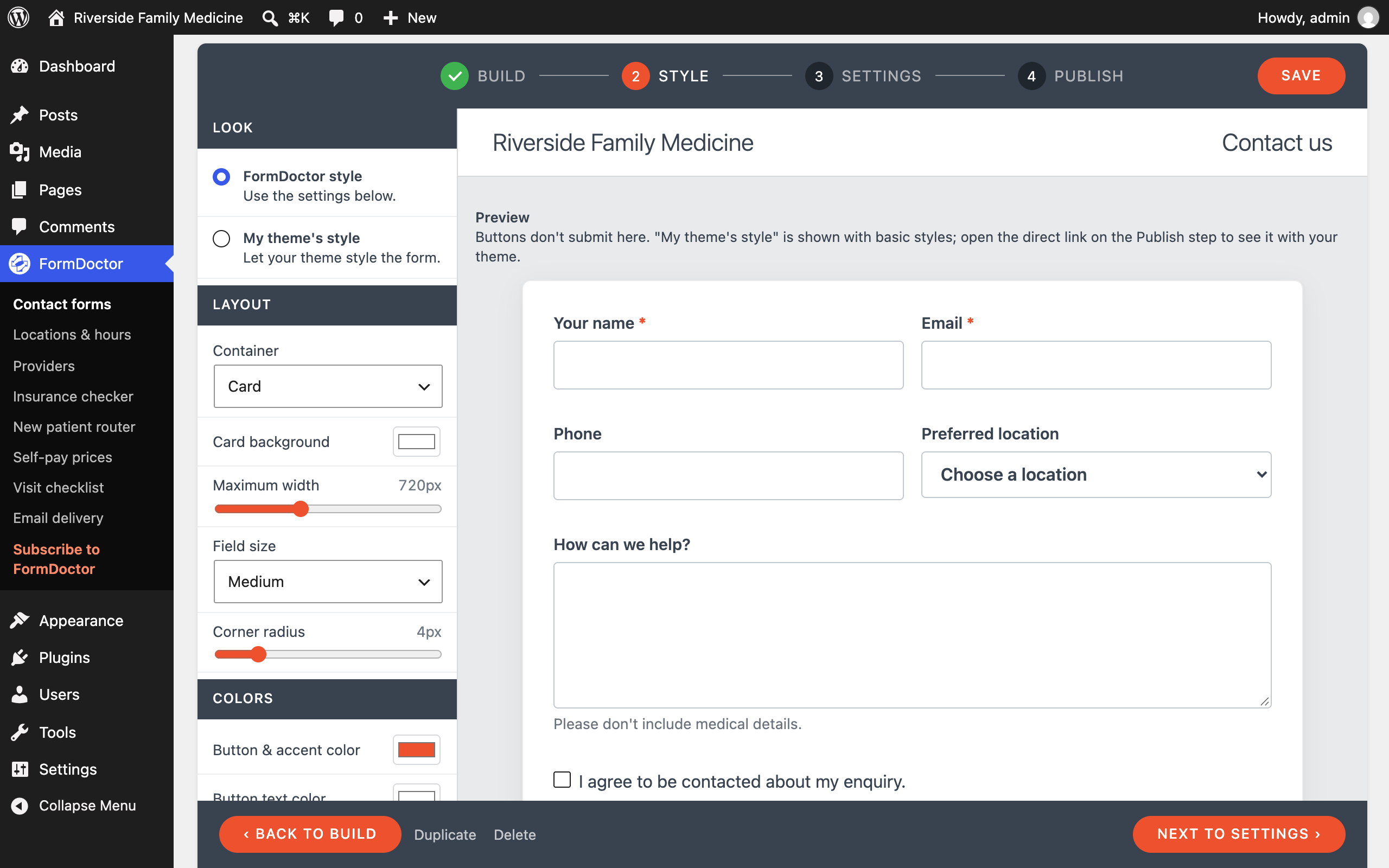The image size is (1389, 868).
Task: Open the admin user avatar
Action: pyautogui.click(x=1368, y=17)
